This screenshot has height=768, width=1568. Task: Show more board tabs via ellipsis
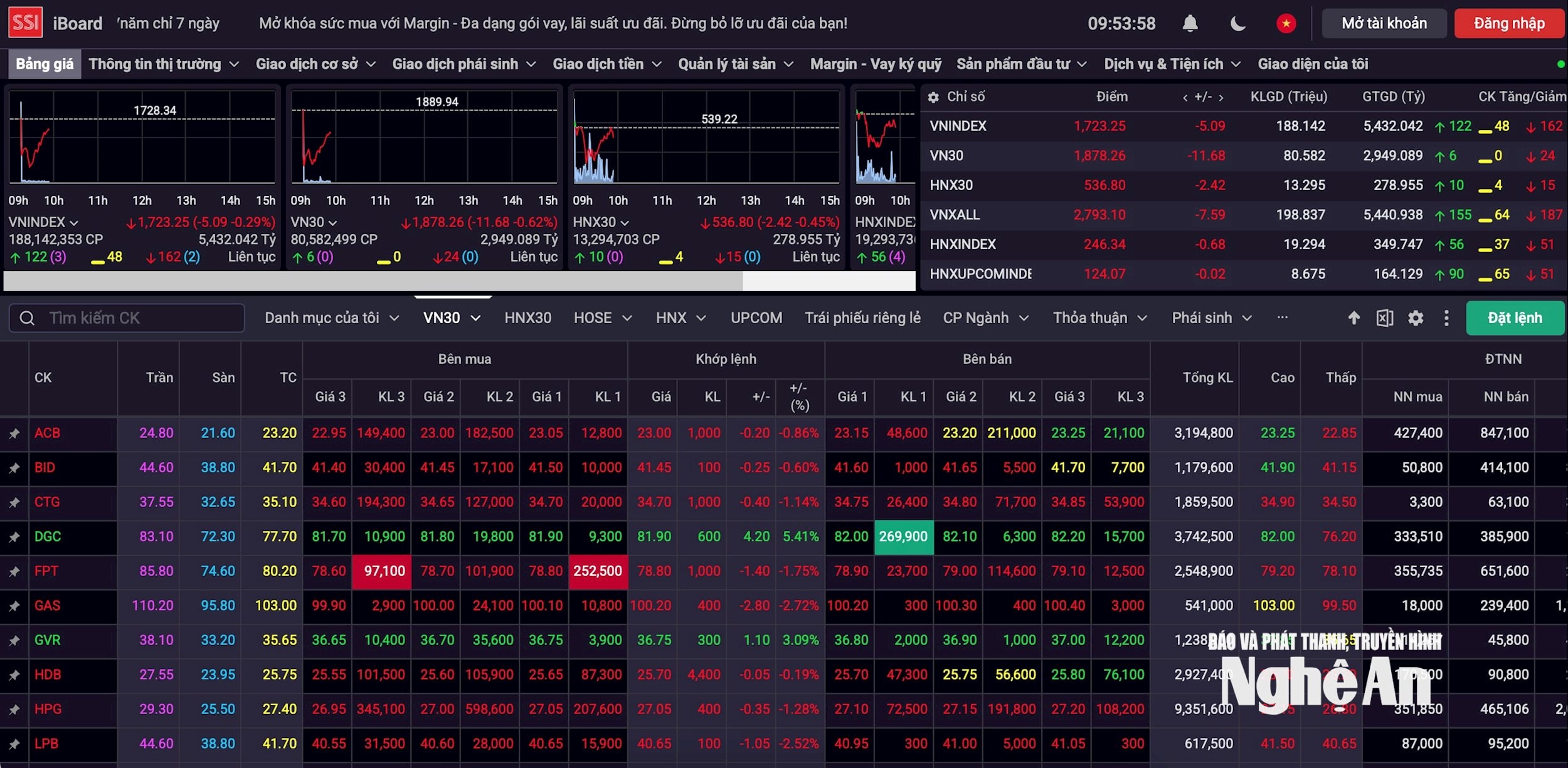(x=1282, y=317)
